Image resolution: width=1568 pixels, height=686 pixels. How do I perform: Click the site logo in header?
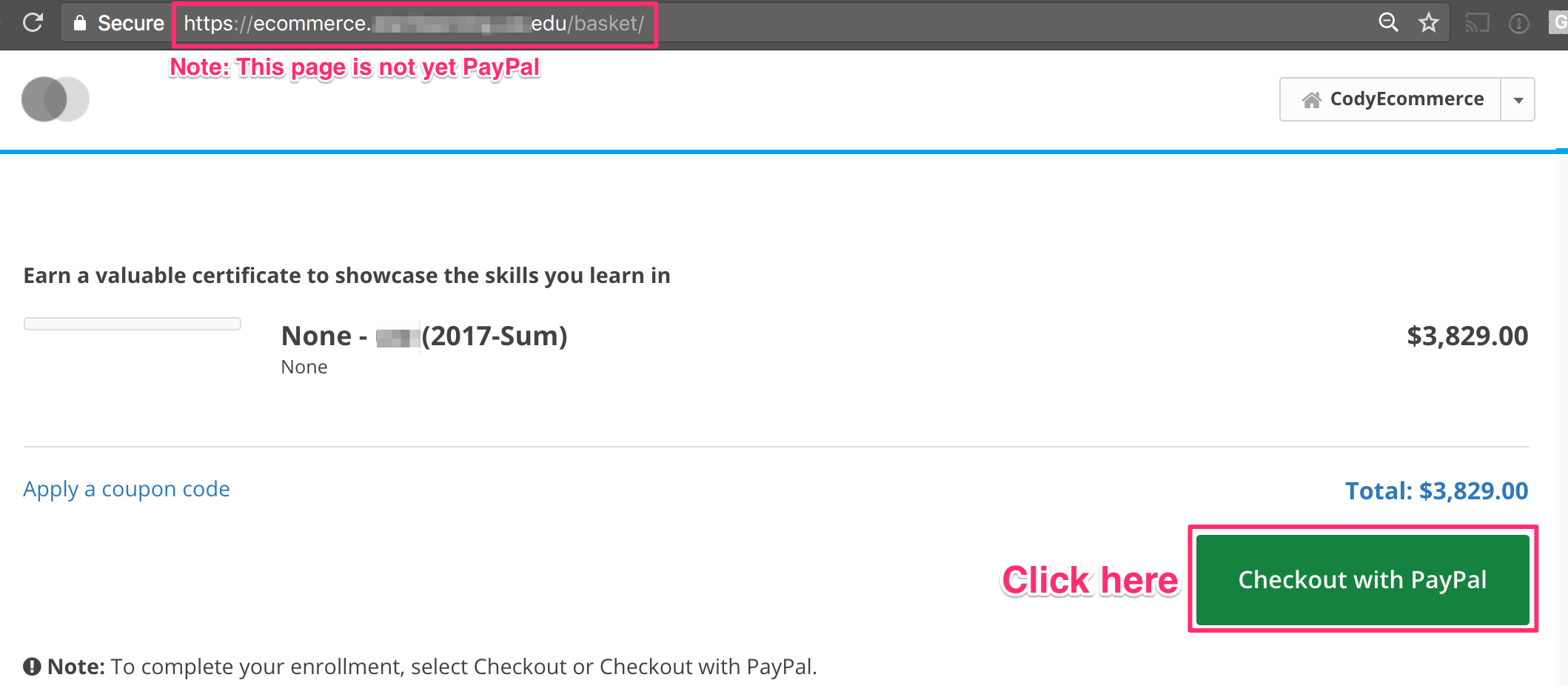click(x=56, y=99)
